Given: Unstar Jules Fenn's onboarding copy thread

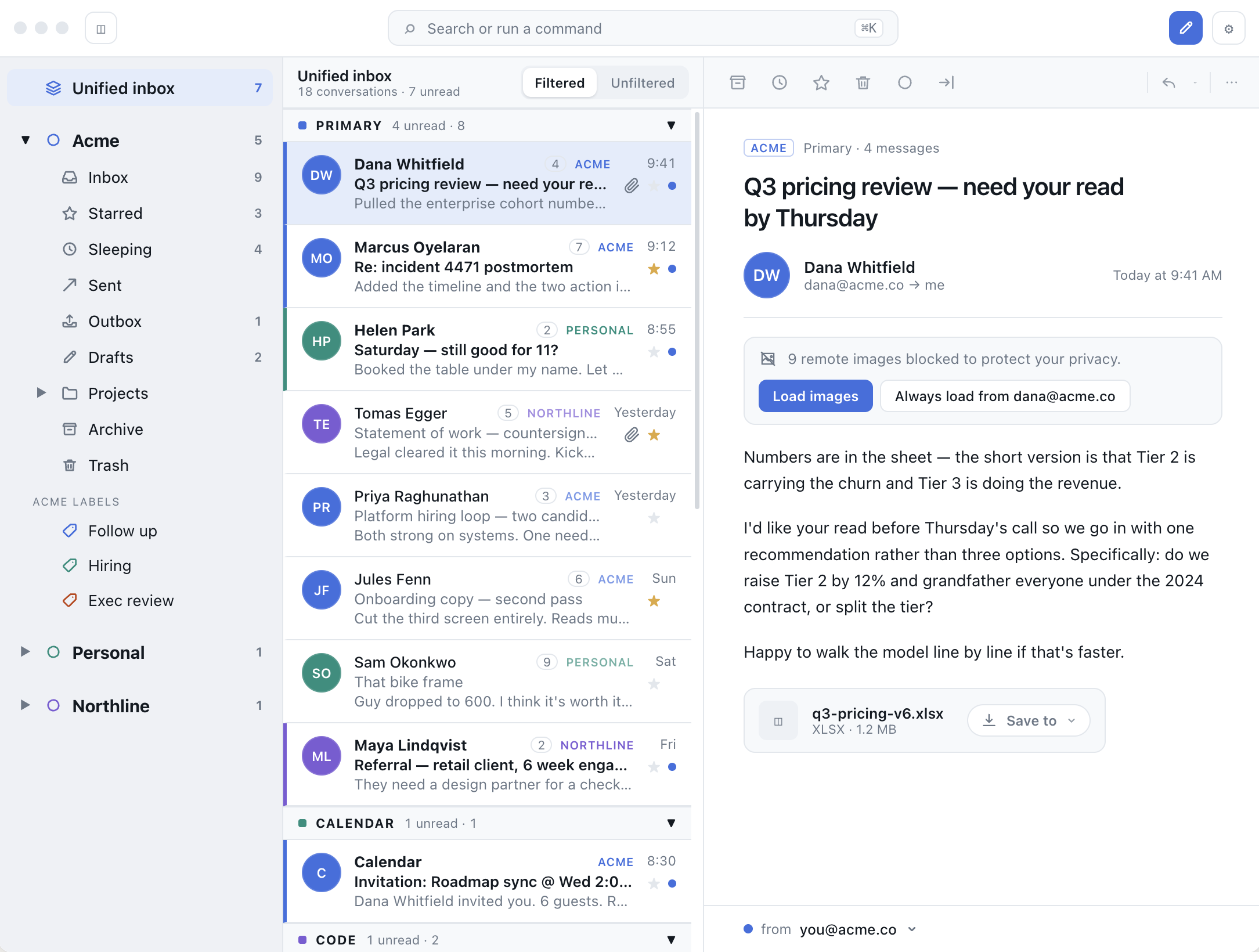Looking at the screenshot, I should click(654, 601).
